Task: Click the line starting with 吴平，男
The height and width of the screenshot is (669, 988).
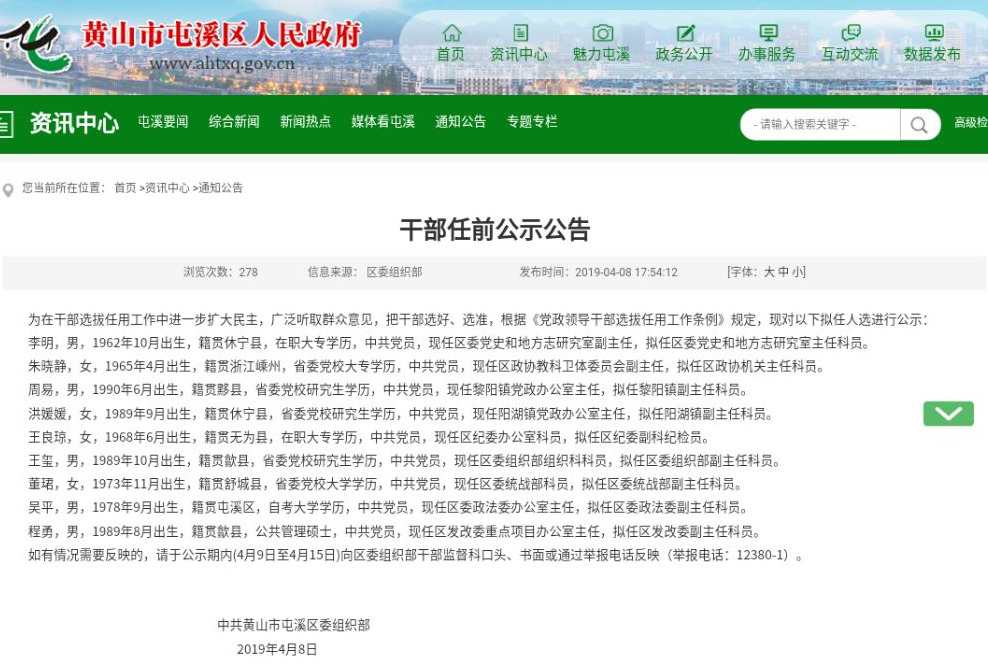Action: 388,508
